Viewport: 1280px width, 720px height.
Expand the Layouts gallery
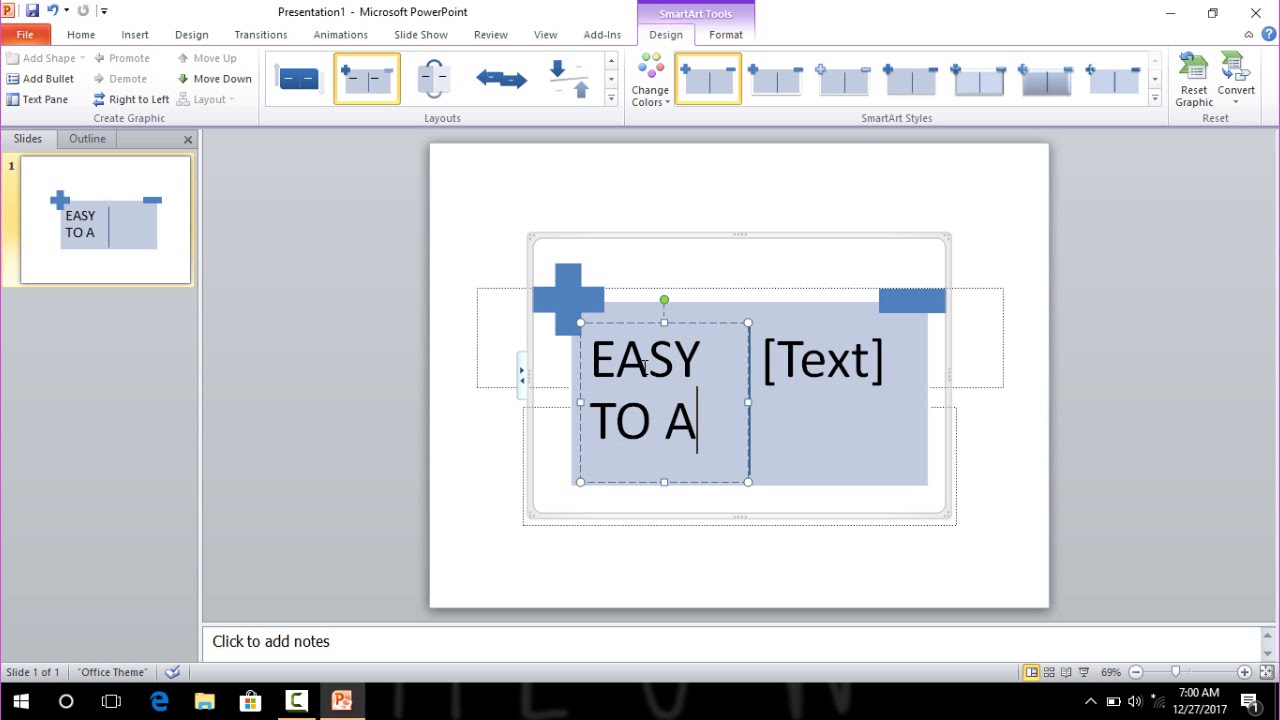[611, 98]
